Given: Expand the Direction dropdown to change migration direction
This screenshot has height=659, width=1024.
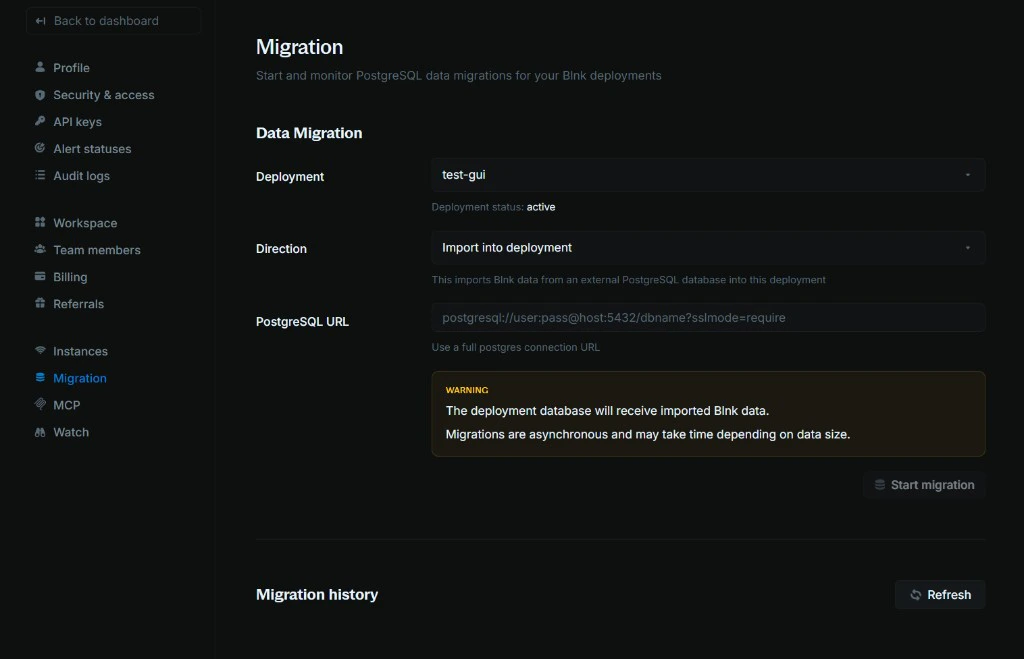Looking at the screenshot, I should pos(708,247).
